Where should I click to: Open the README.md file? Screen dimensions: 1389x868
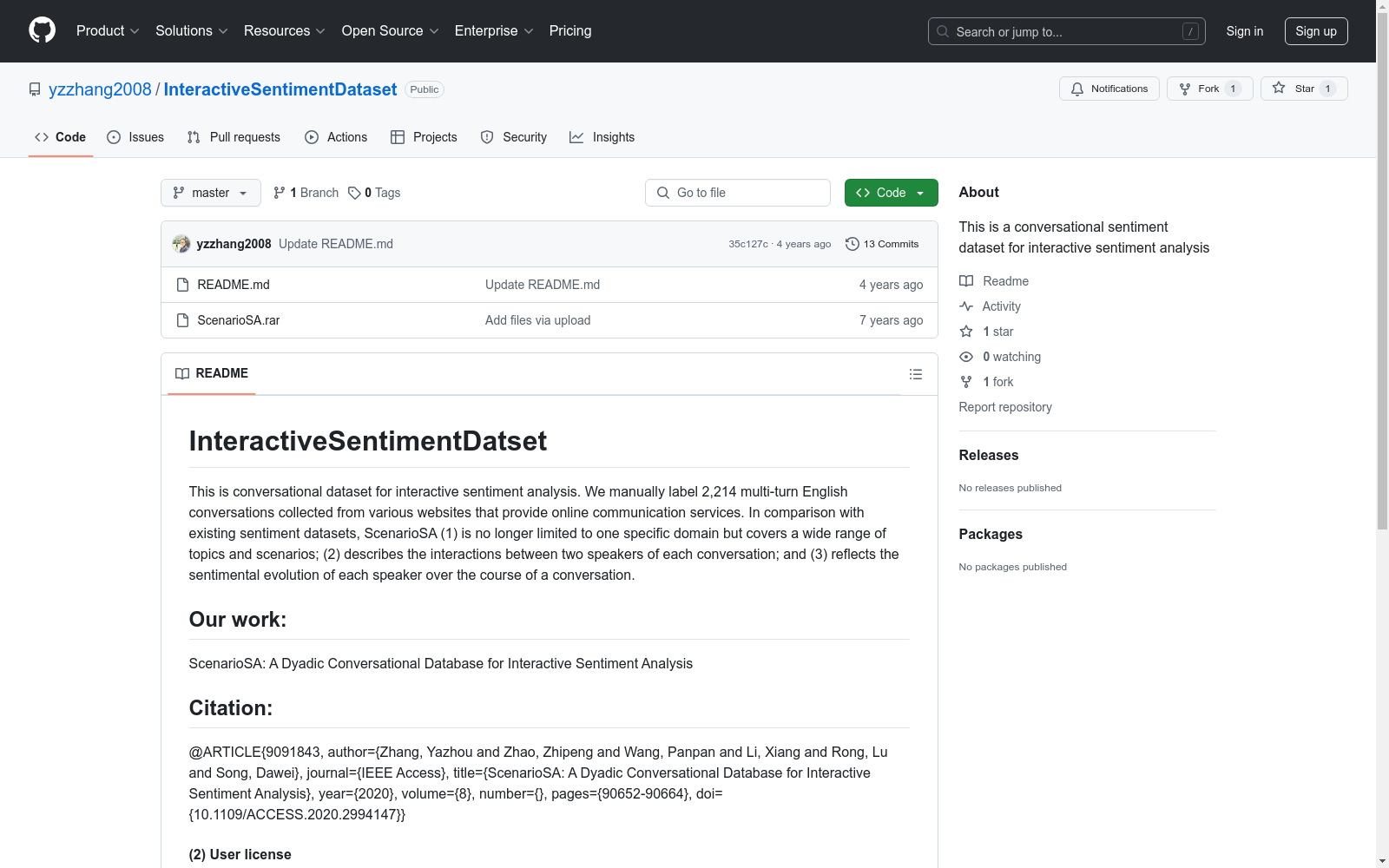click(234, 285)
